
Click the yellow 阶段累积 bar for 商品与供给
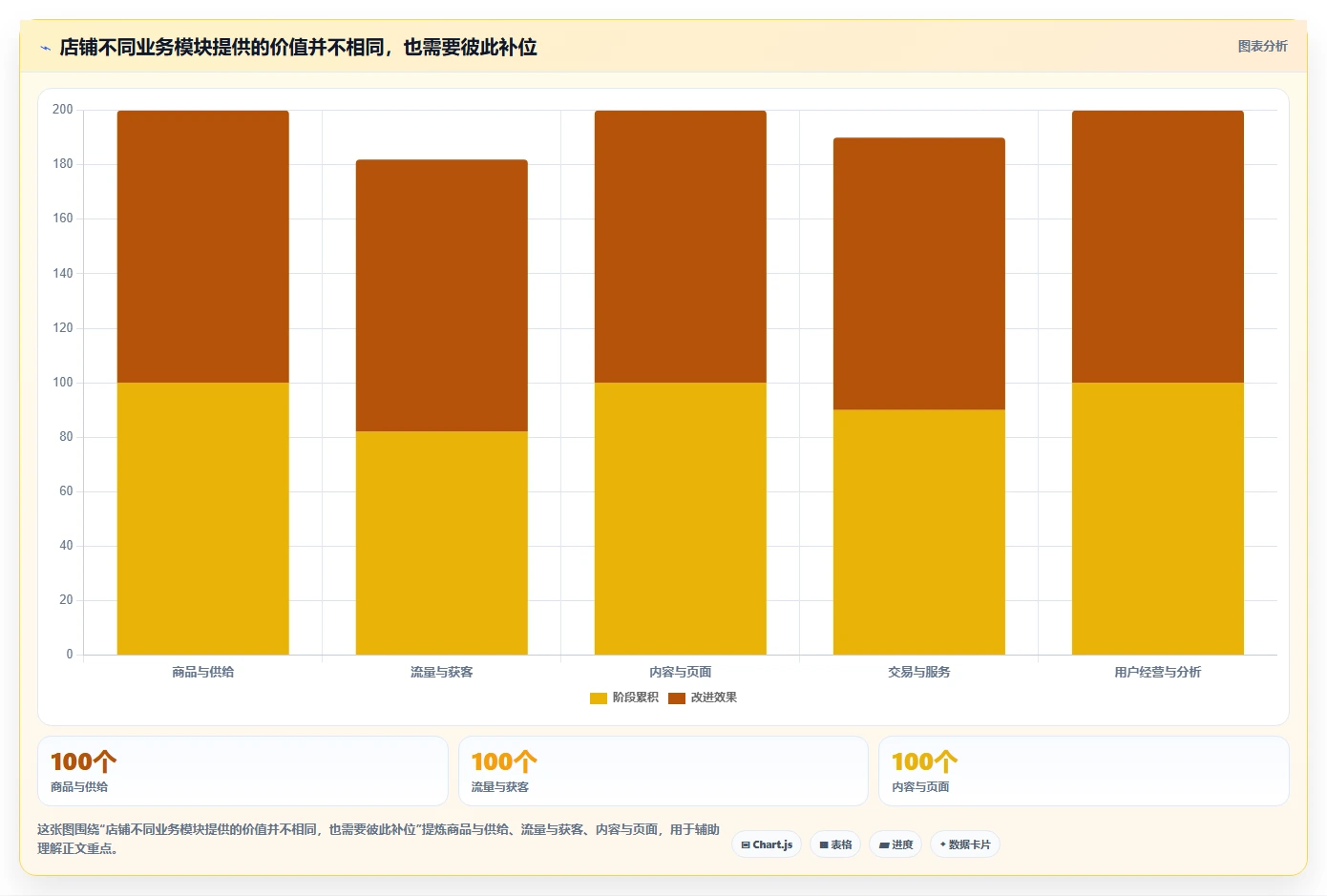pos(203,518)
